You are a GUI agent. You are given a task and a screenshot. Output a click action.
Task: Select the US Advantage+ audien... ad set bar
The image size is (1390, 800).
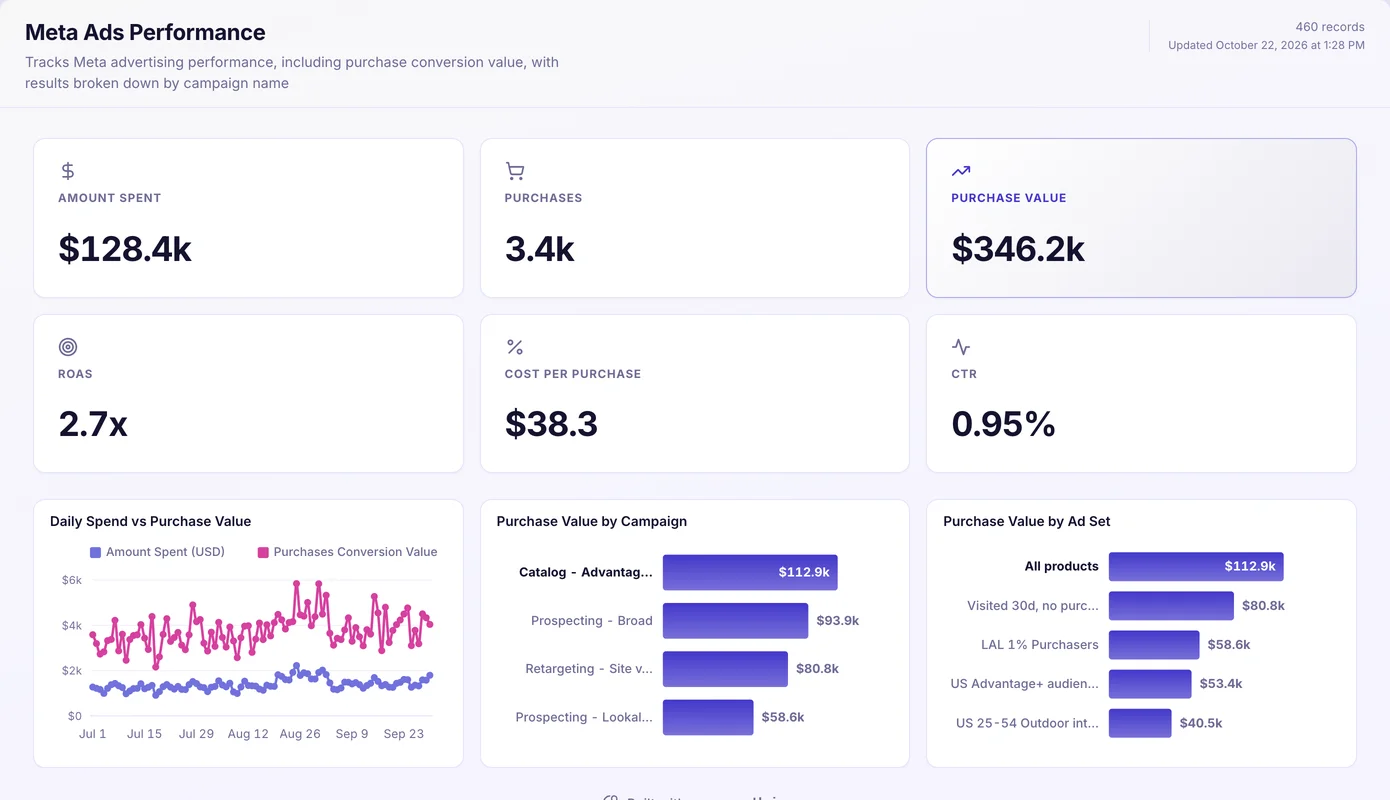click(x=1150, y=684)
